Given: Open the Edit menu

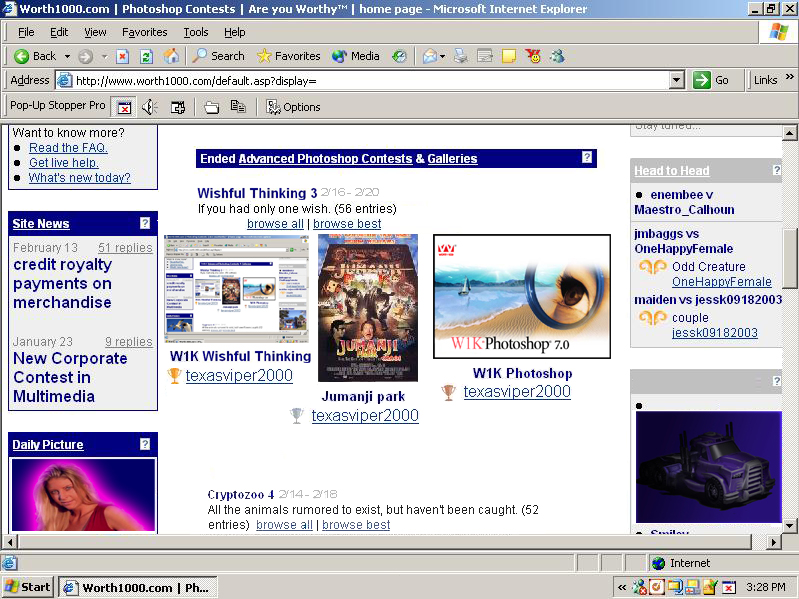Looking at the screenshot, I should click(59, 32).
